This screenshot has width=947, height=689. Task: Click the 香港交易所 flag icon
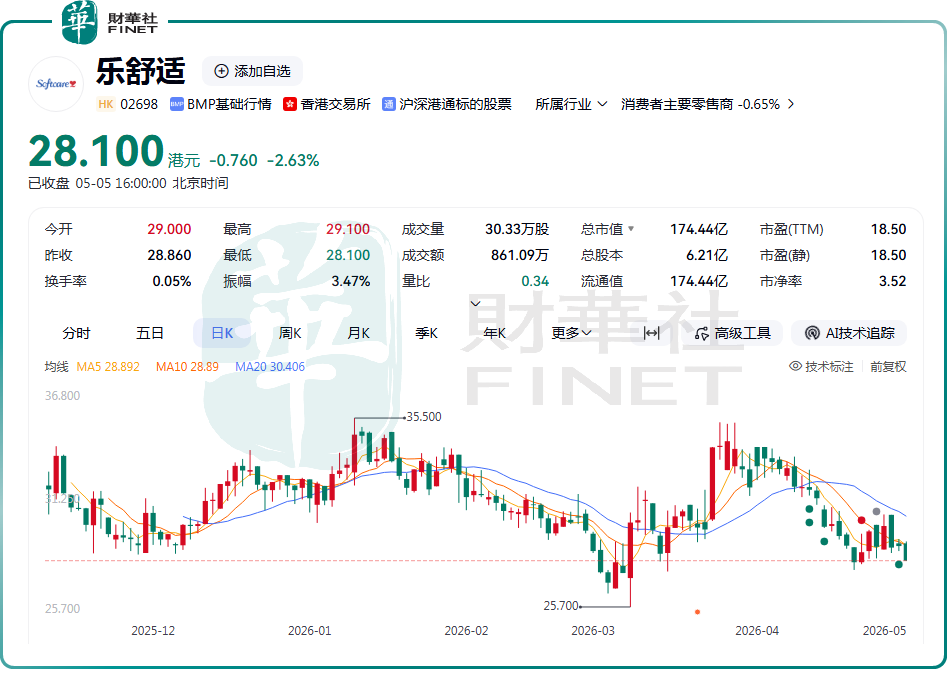(290, 104)
